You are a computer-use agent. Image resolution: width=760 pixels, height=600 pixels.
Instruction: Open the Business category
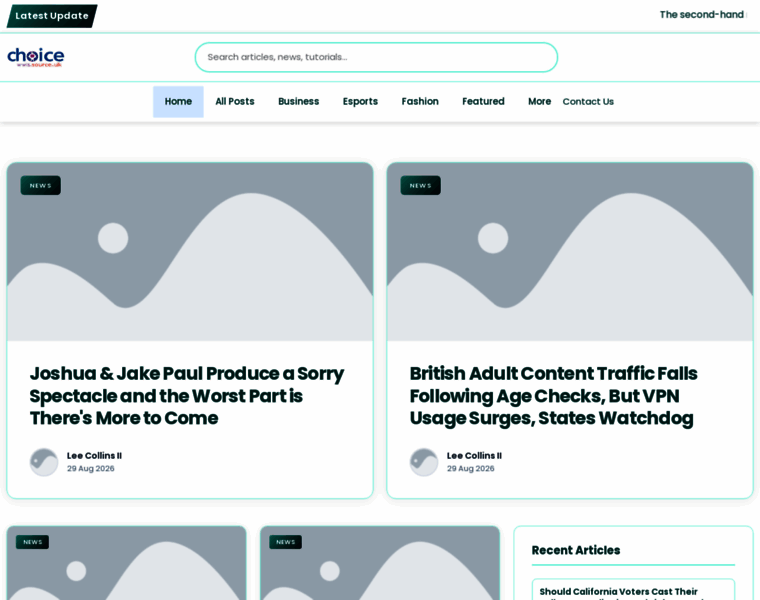pos(299,102)
